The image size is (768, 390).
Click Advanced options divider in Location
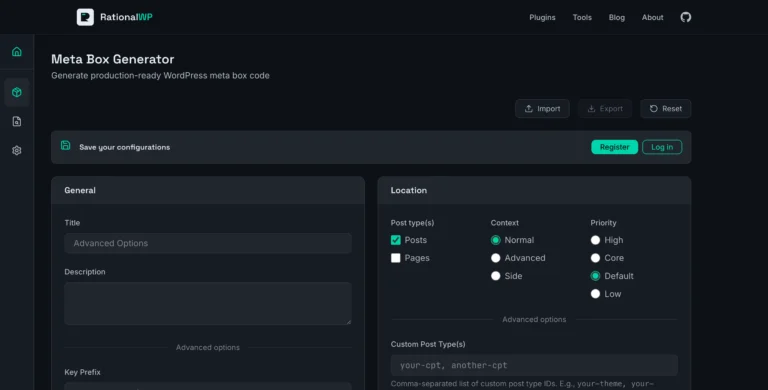click(534, 319)
